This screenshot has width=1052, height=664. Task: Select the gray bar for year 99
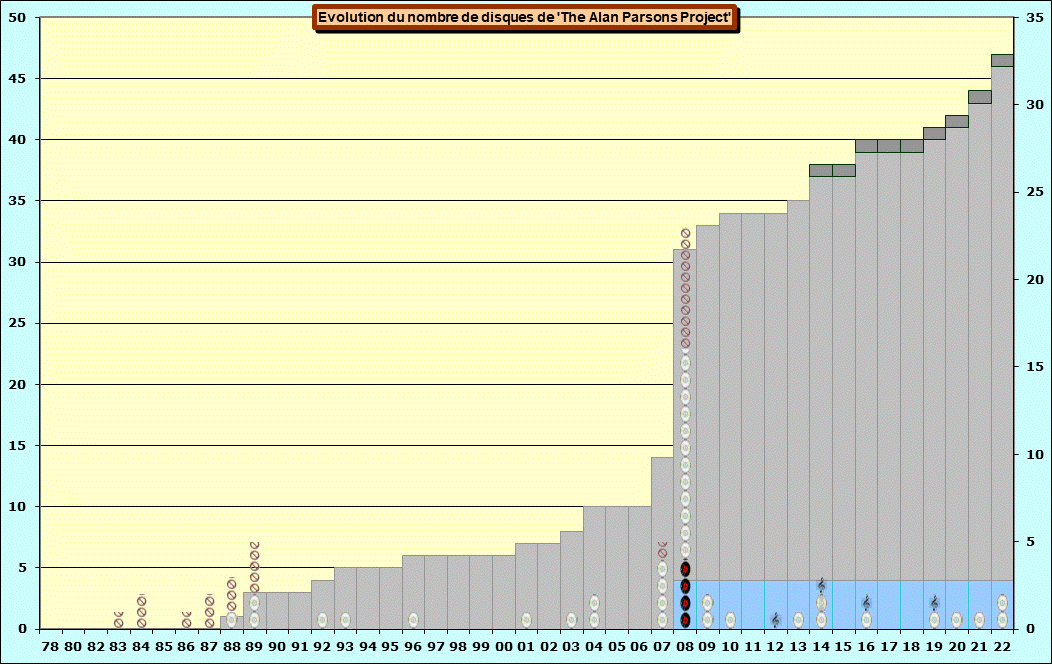pos(481,592)
